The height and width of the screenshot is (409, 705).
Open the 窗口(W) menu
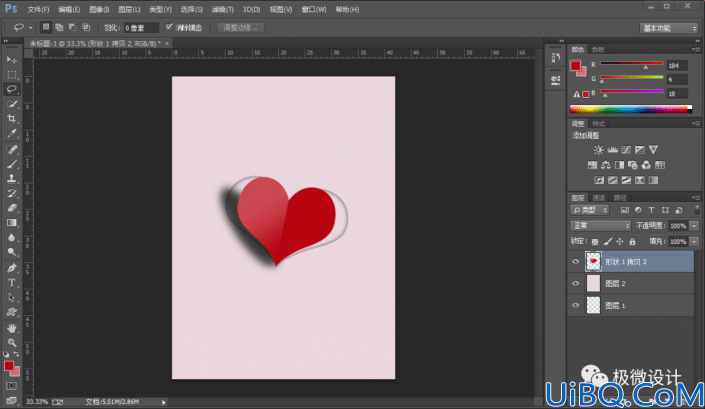click(314, 9)
